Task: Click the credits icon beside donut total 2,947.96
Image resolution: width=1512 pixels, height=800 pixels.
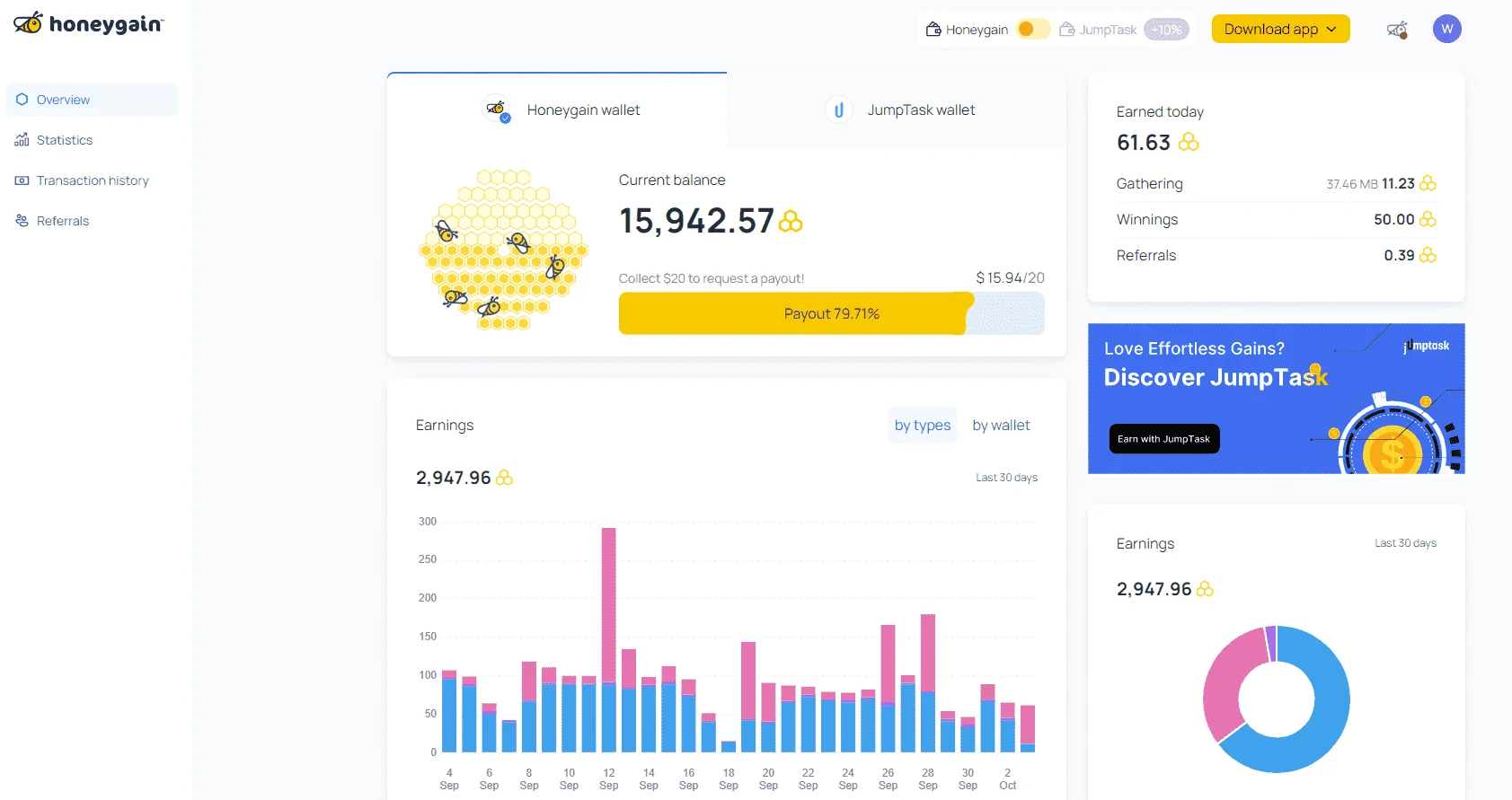Action: click(x=1205, y=589)
